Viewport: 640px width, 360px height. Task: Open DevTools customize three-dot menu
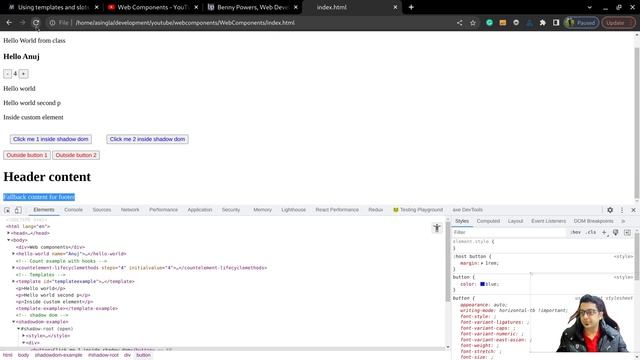622,210
